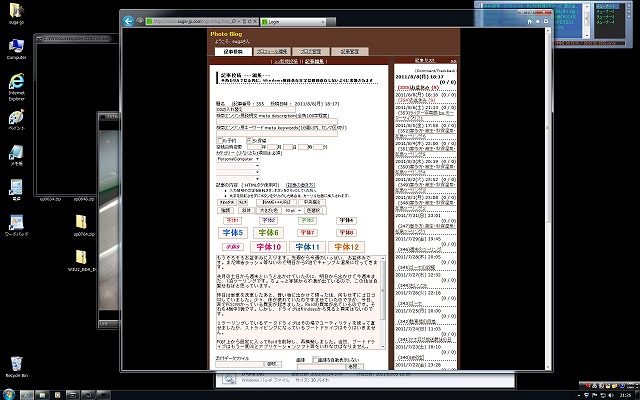Click the 新規投稿 new post link

click(x=286, y=61)
